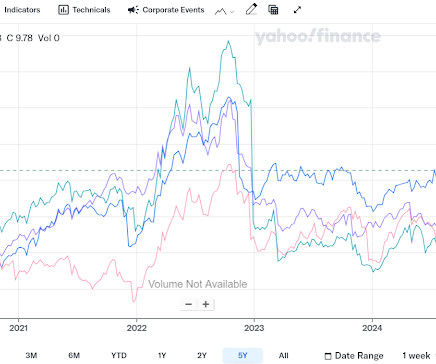436x364 pixels.
Task: Open the Indicators menu
Action: [x=22, y=10]
